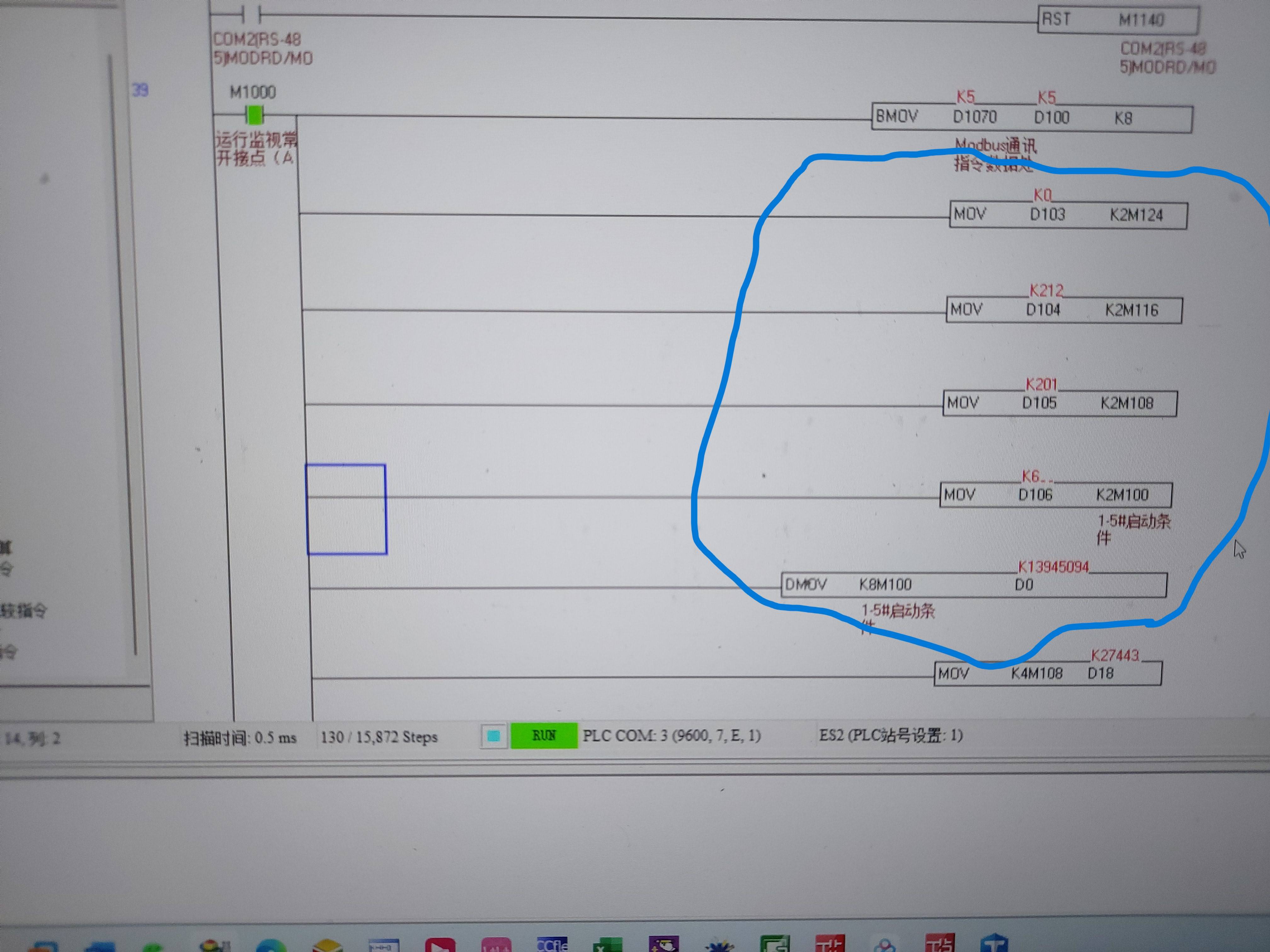Click the green RUN status button
Screen dimensions: 1270x952
(x=543, y=736)
